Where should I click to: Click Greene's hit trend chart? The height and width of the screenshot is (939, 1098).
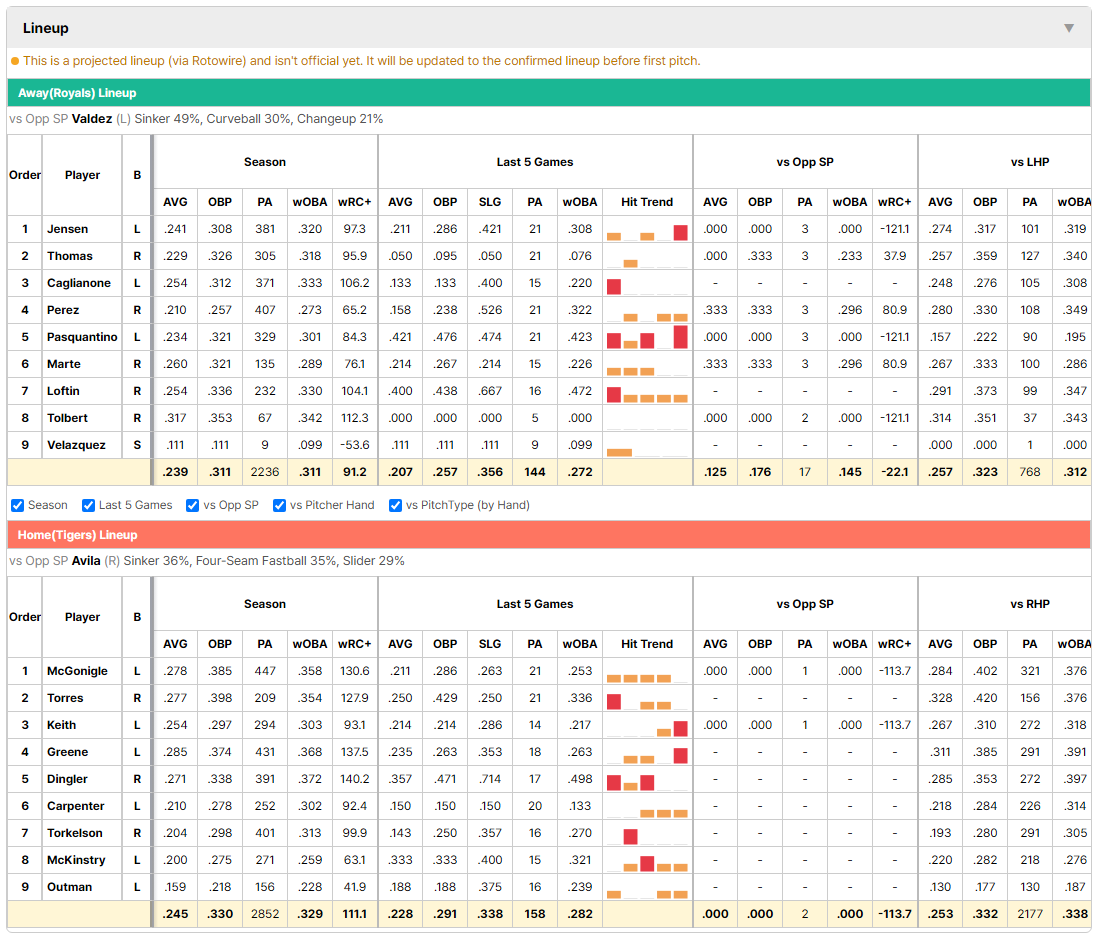647,753
